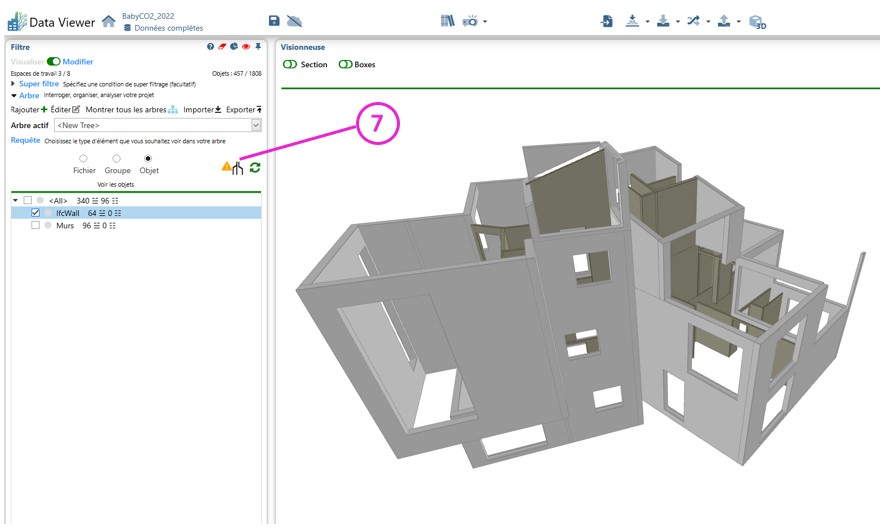Toggle the Section switch in Visionneuse
884x528 pixels.
coord(290,65)
